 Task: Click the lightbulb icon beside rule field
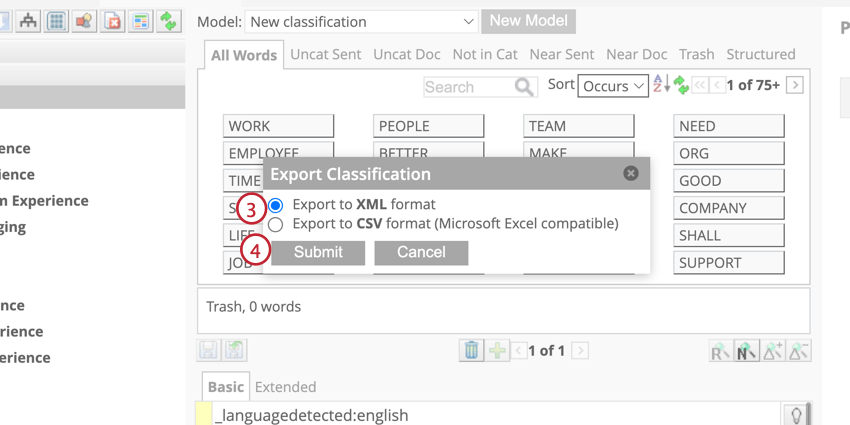click(796, 415)
